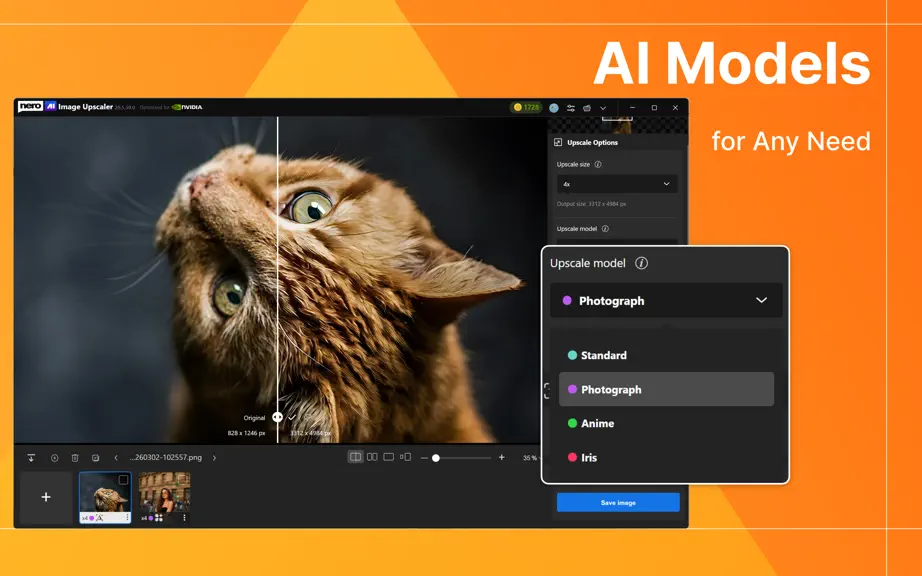
Task: Delete image using the trash icon
Action: [x=75, y=458]
